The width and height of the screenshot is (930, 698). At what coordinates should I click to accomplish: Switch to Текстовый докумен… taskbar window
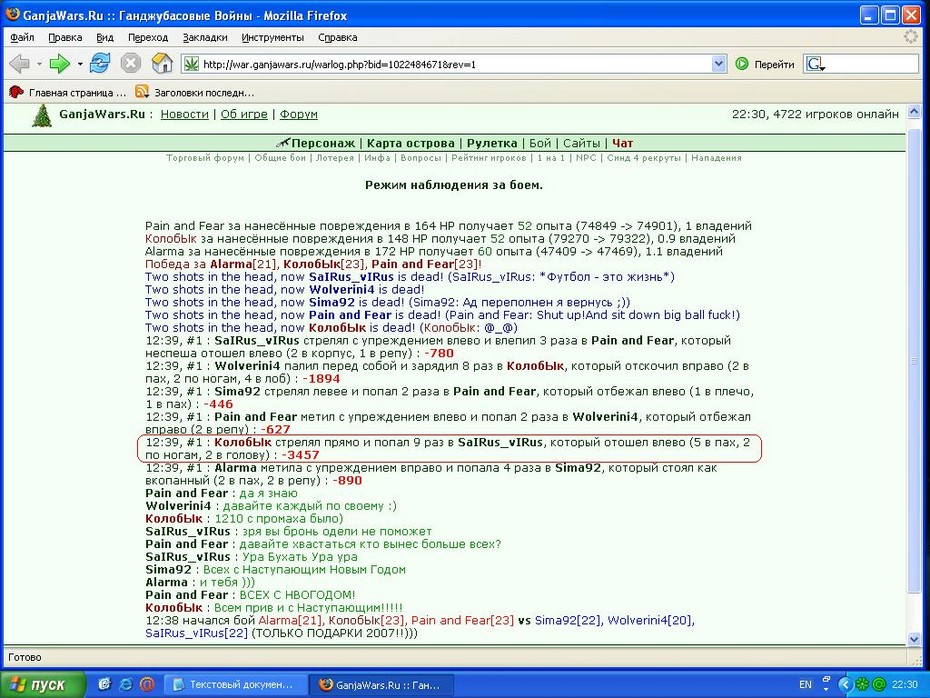tap(235, 684)
